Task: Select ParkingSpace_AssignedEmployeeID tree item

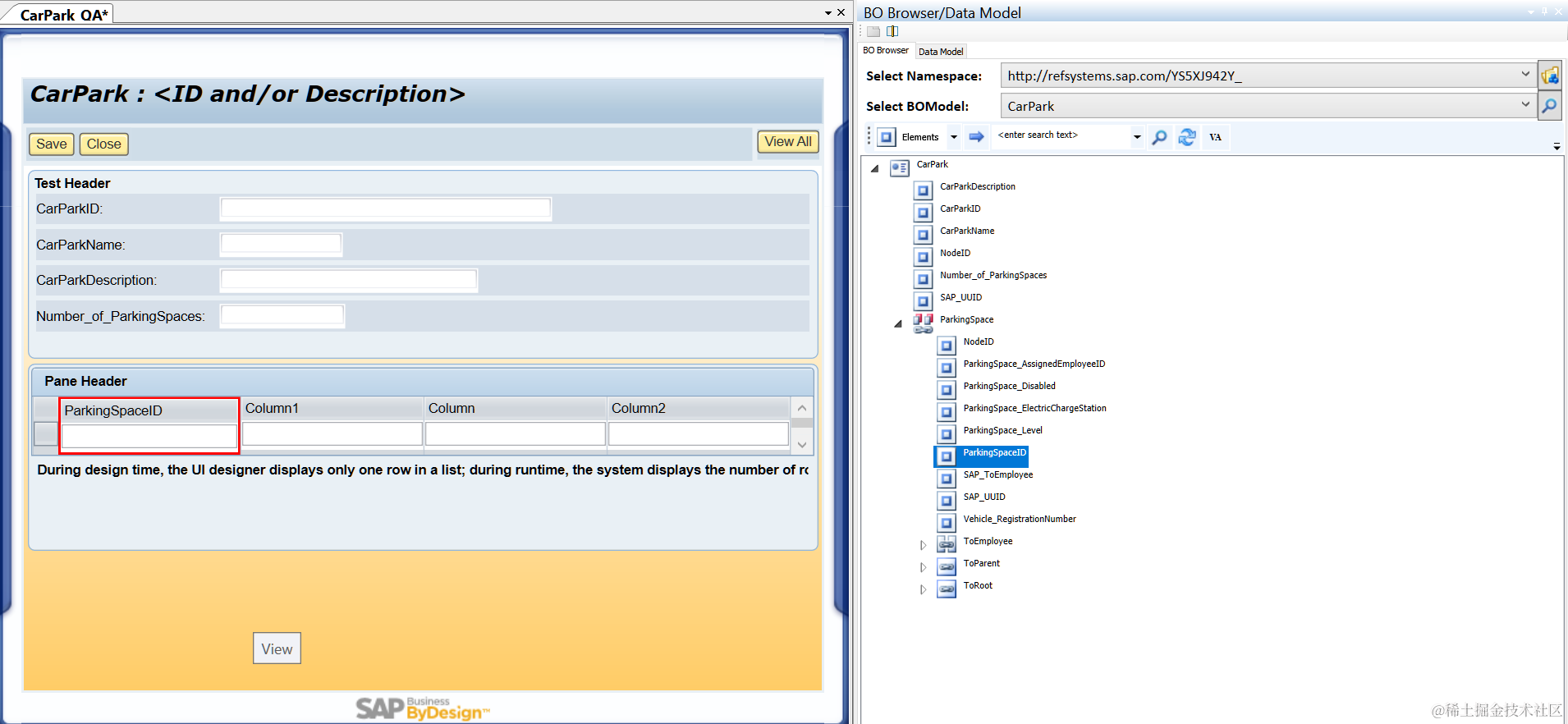Action: coord(1034,364)
